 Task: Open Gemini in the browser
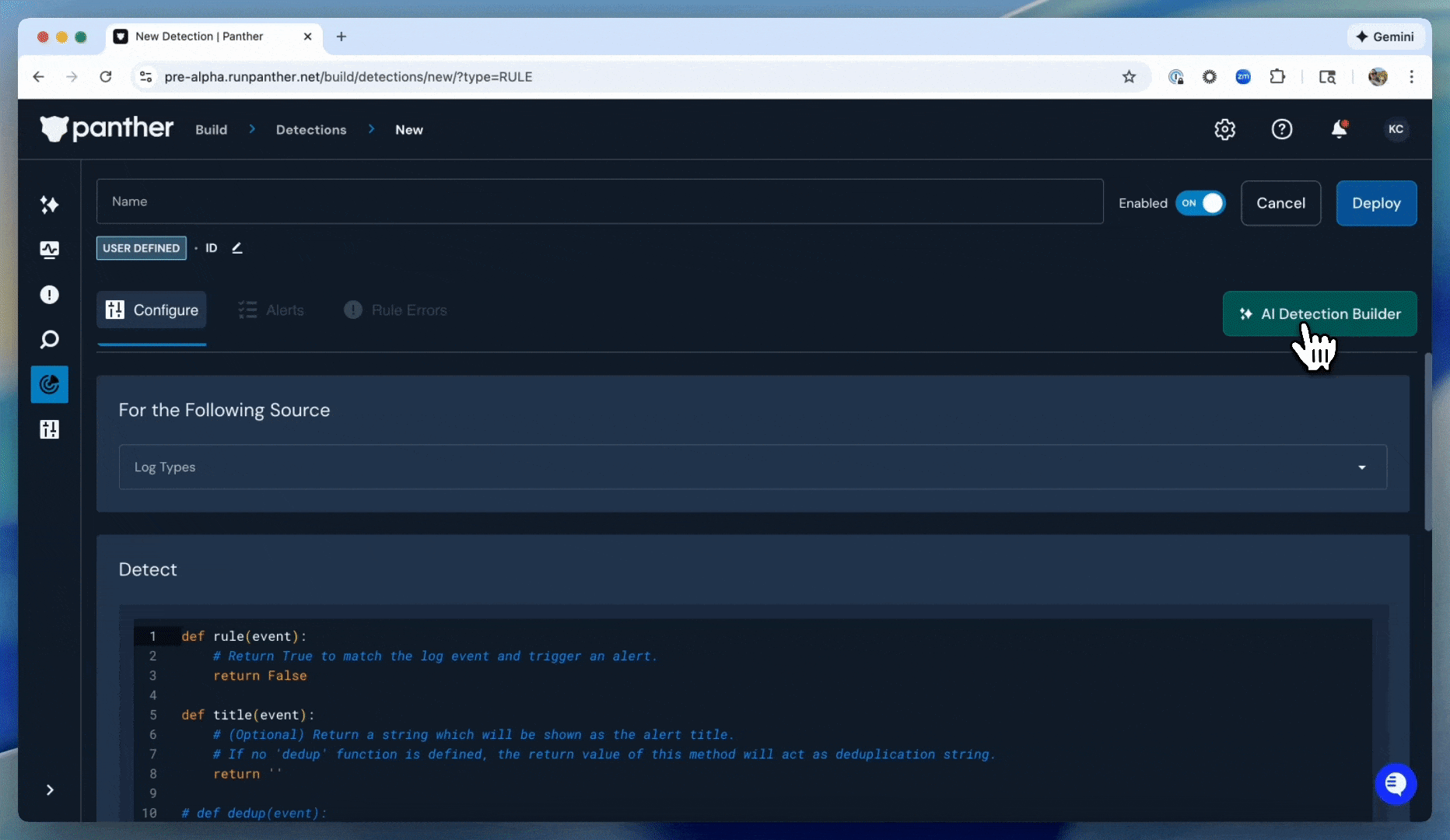coord(1385,37)
